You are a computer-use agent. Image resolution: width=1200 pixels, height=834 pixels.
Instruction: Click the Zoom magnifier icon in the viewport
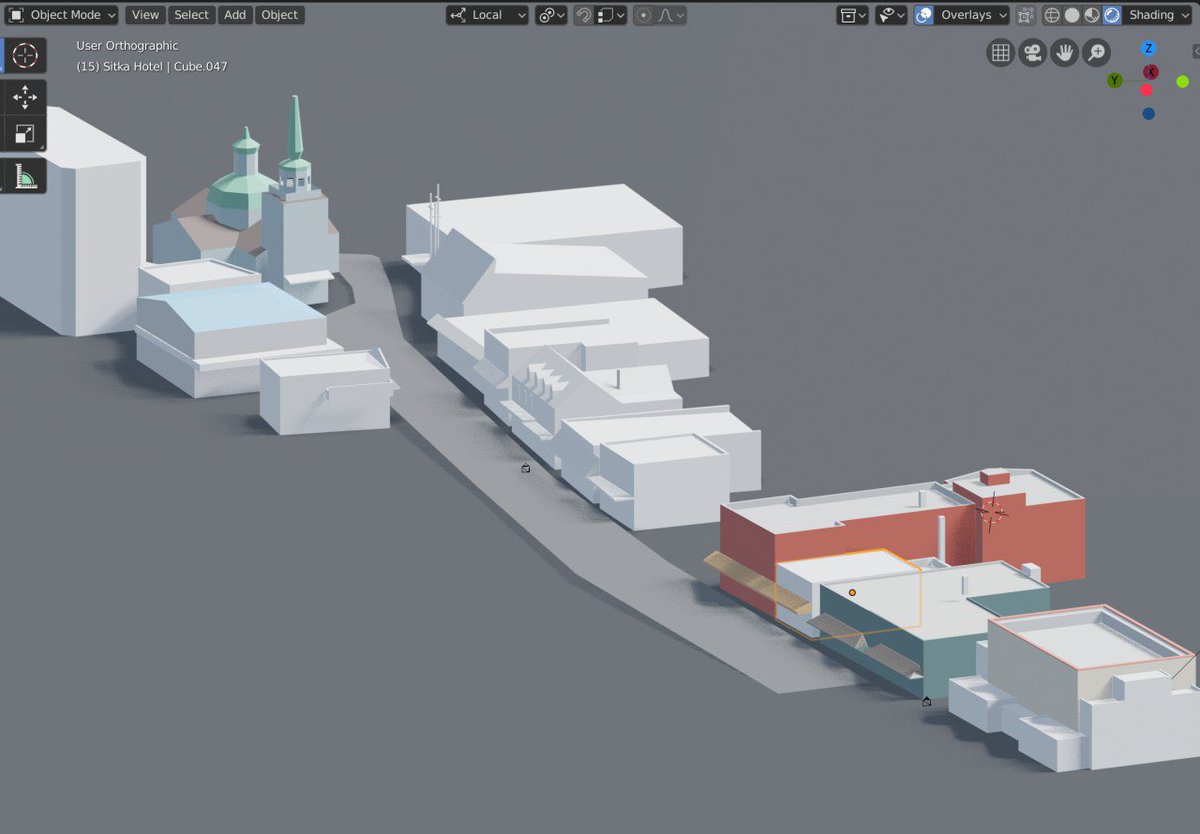tap(1097, 52)
